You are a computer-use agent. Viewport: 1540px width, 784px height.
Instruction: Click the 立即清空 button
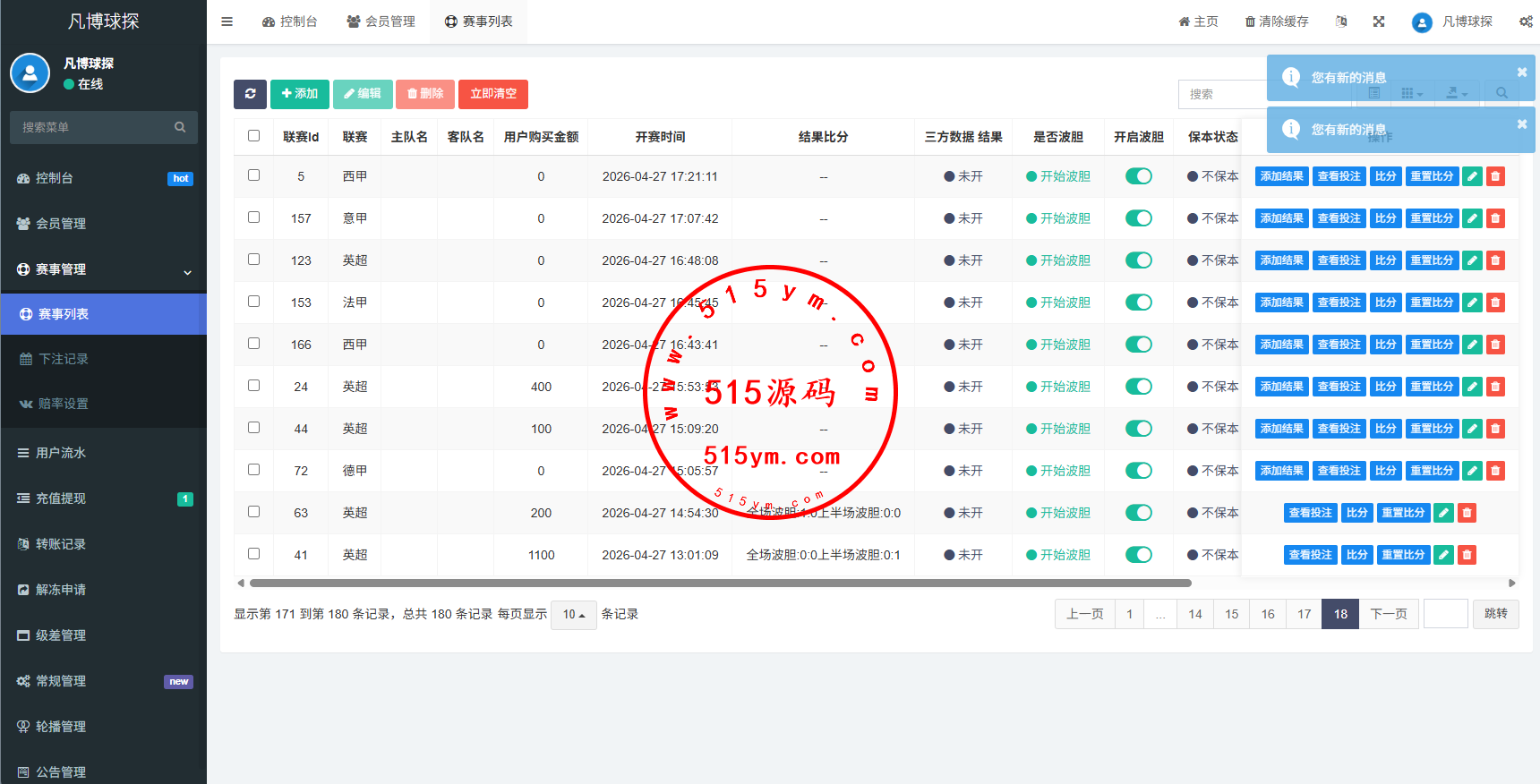tap(493, 94)
